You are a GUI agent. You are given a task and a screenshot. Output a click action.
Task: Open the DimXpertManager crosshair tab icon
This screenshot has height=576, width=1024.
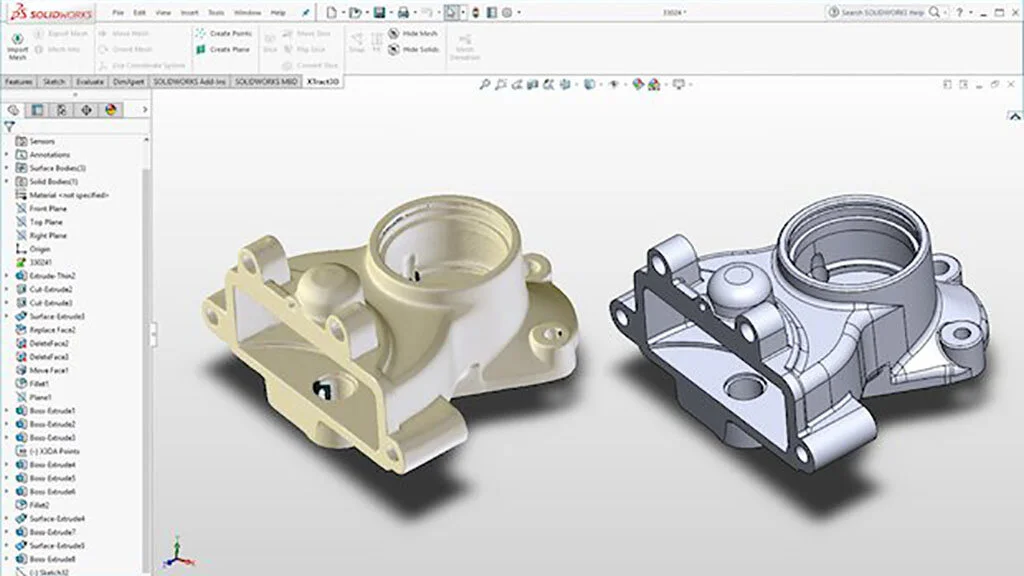click(x=86, y=110)
